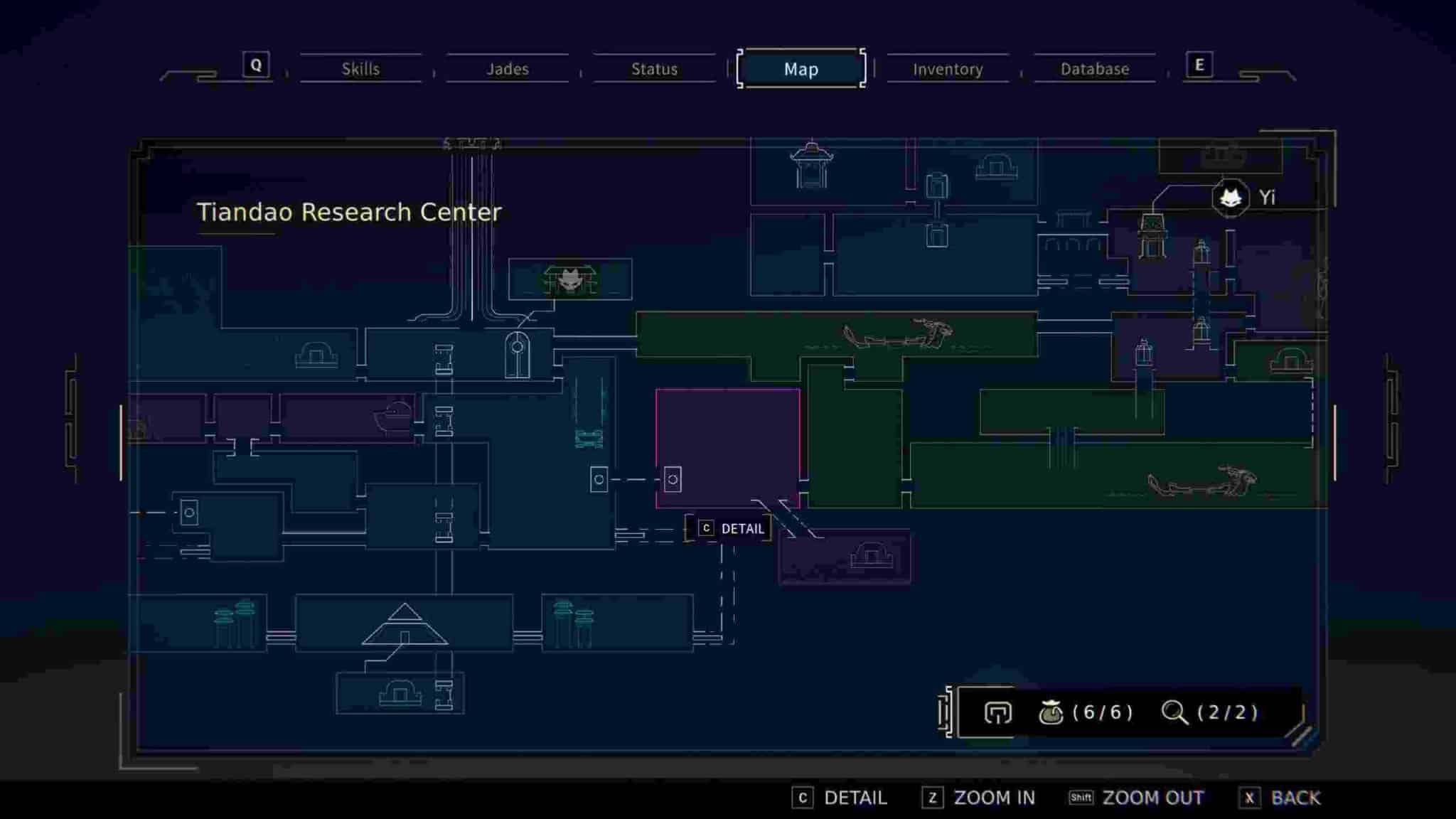Click the pyramid icon on the map
This screenshot has width=1456, height=819.
(x=405, y=624)
